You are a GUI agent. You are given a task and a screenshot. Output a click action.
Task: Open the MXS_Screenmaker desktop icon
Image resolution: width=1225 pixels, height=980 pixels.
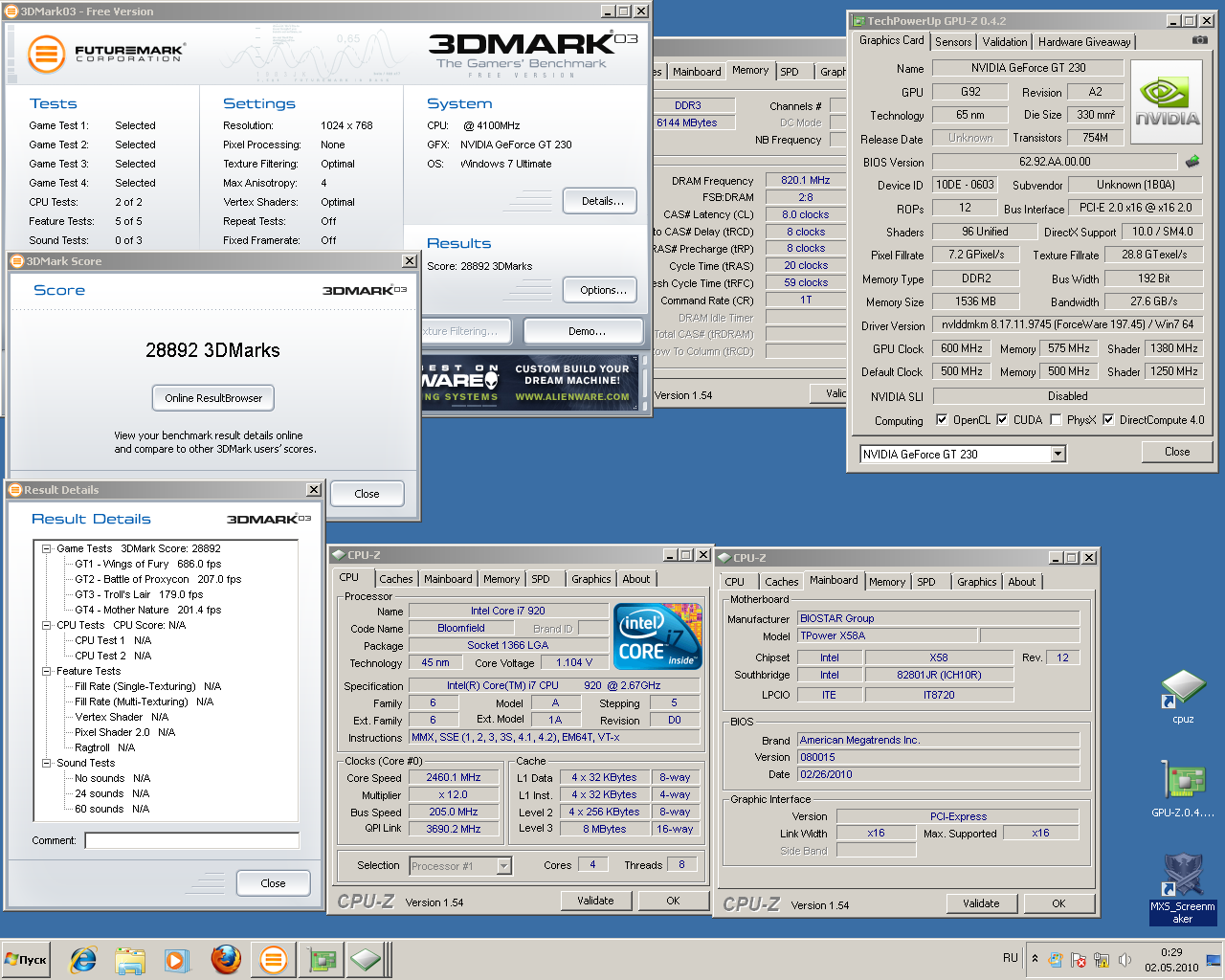pyautogui.click(x=1183, y=889)
